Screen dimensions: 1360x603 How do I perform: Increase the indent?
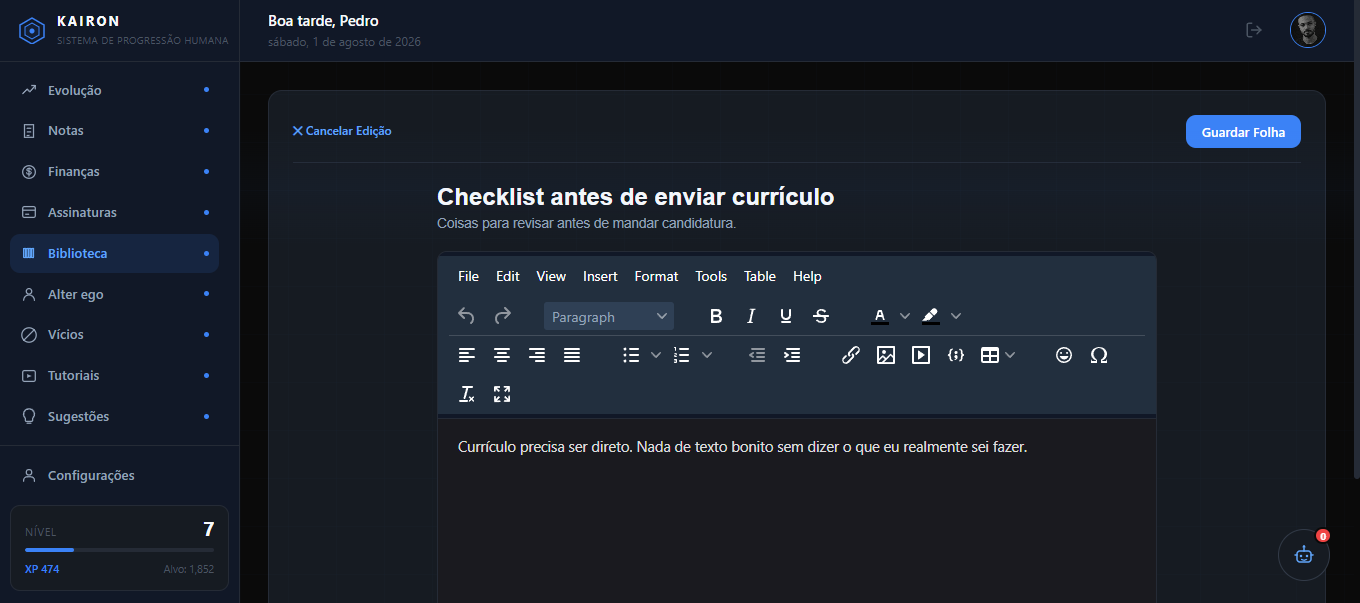[x=792, y=355]
